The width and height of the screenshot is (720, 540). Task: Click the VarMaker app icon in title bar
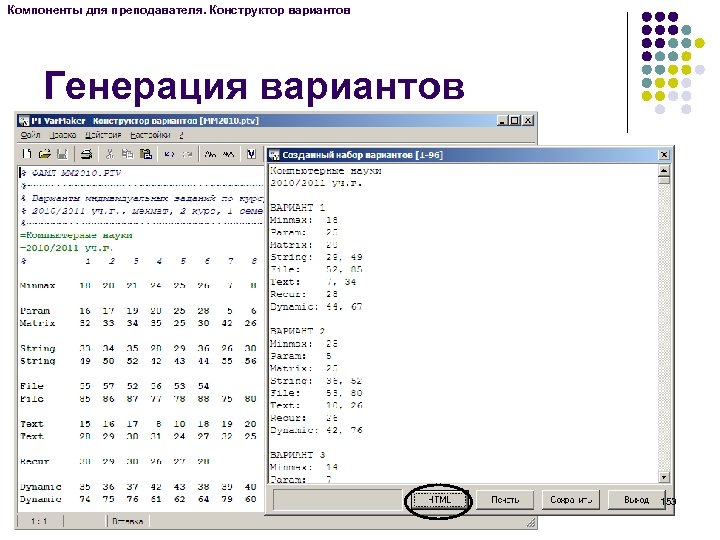pos(24,121)
